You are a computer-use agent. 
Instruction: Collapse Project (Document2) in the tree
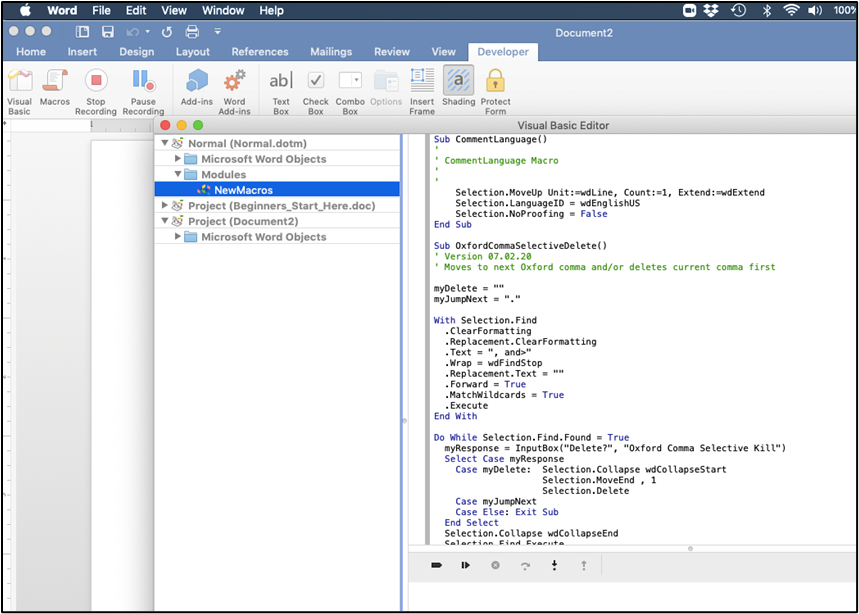pos(164,221)
